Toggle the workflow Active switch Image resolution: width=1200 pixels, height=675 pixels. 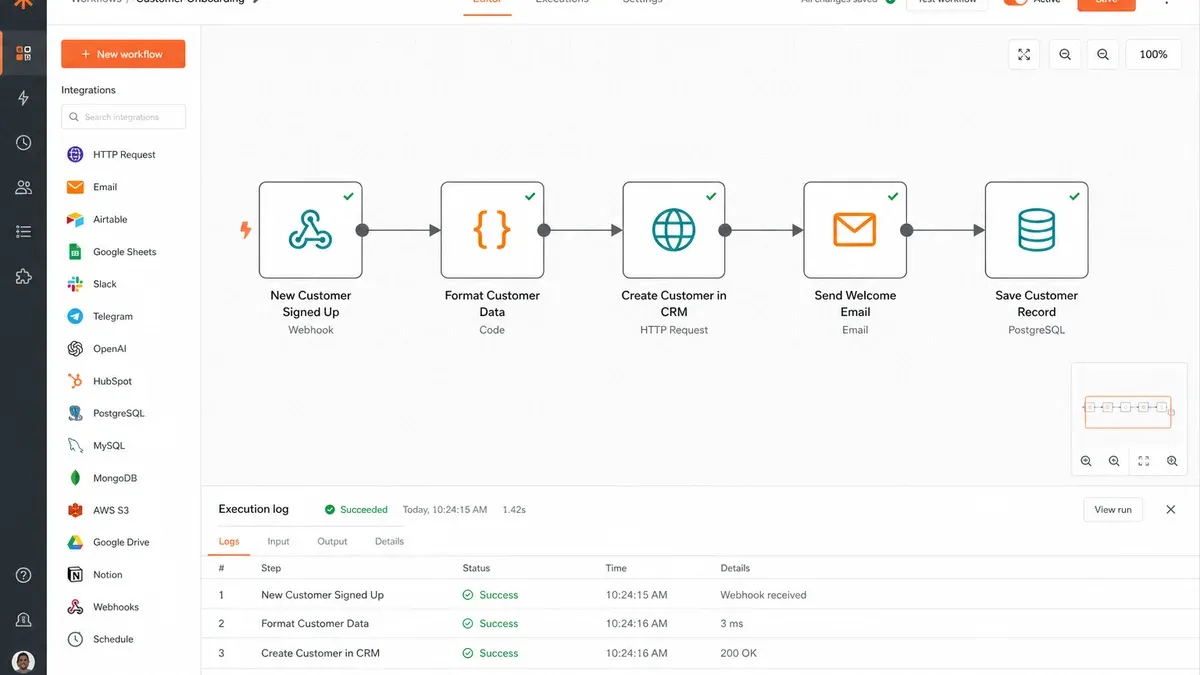1016,2
